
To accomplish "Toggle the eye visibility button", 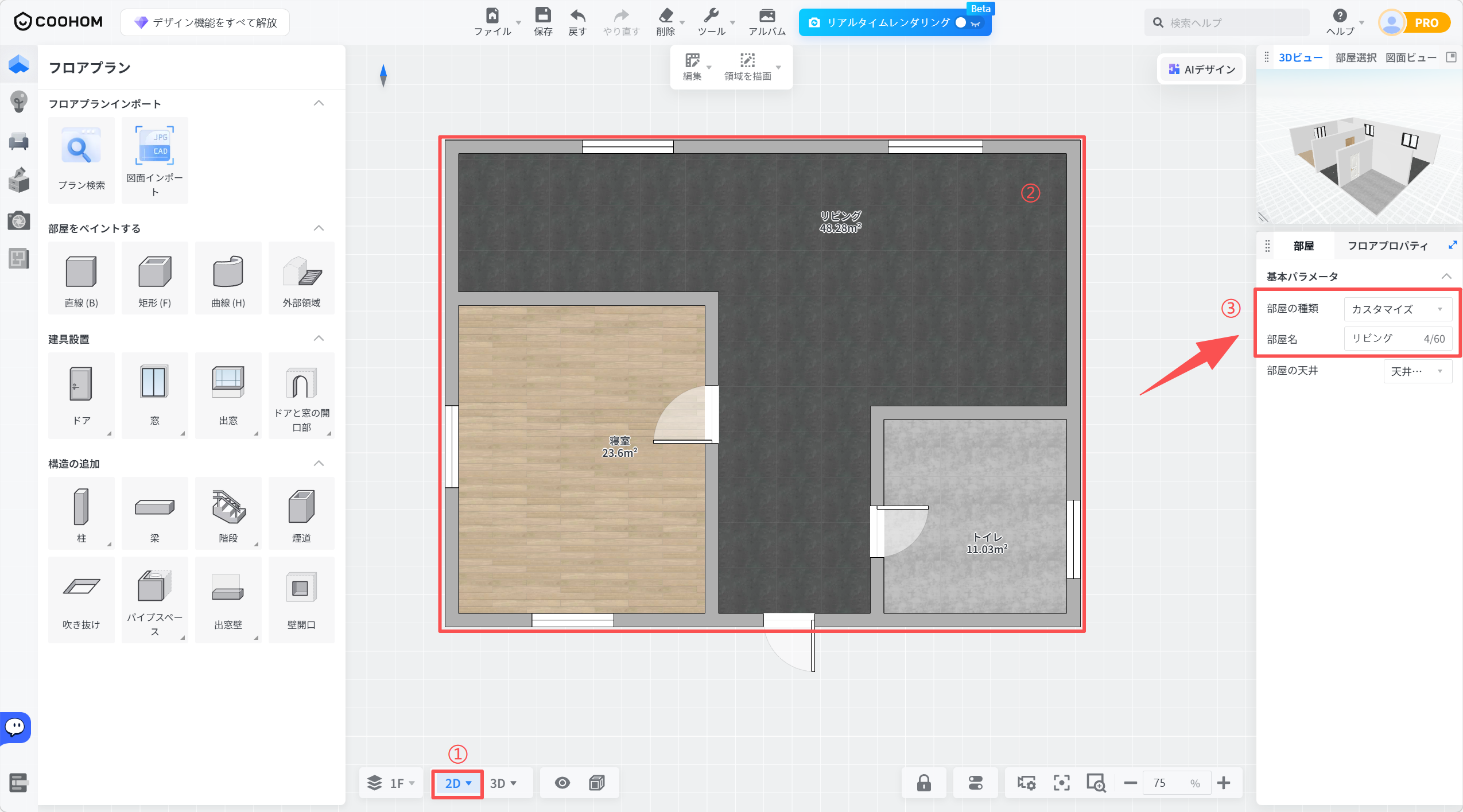I will [x=562, y=783].
